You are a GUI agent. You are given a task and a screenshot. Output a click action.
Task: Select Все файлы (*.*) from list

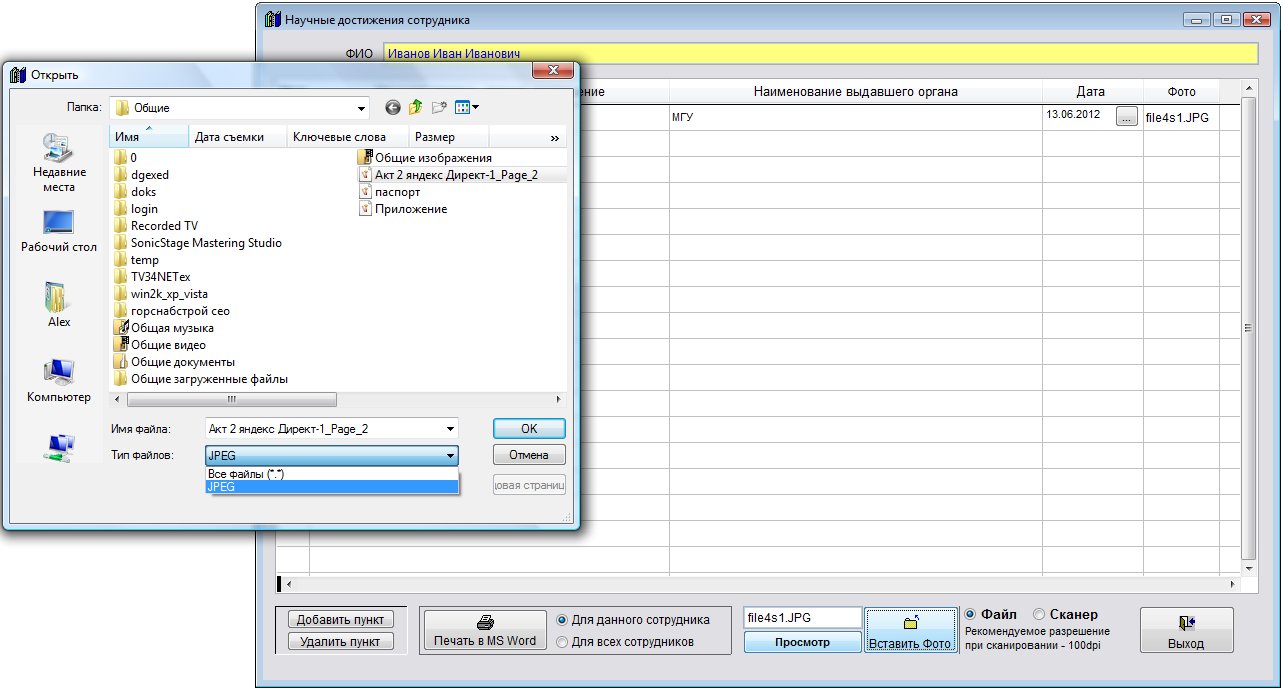click(246, 474)
